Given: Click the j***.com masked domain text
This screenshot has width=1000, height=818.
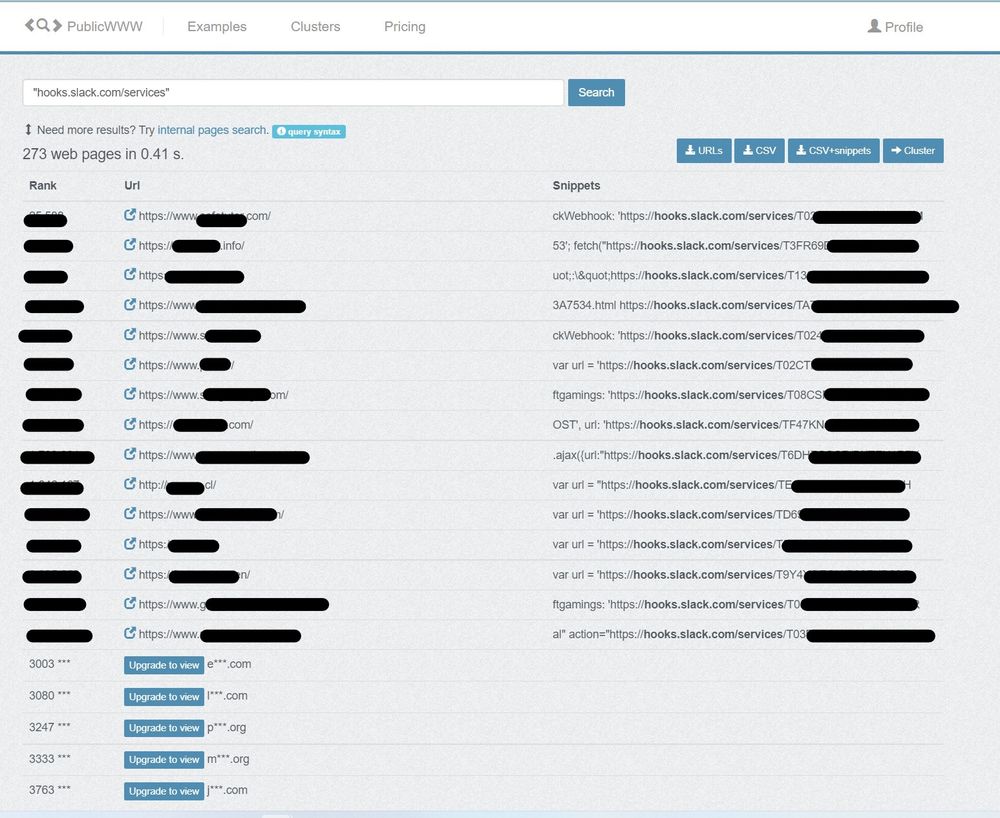Looking at the screenshot, I should coord(227,790).
